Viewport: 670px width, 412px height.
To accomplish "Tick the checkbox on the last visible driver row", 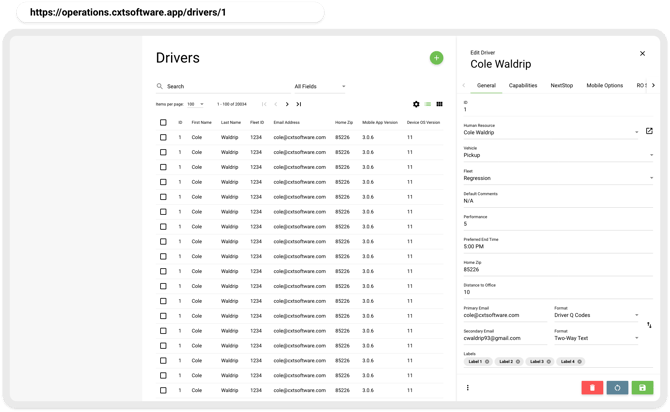I will (163, 391).
